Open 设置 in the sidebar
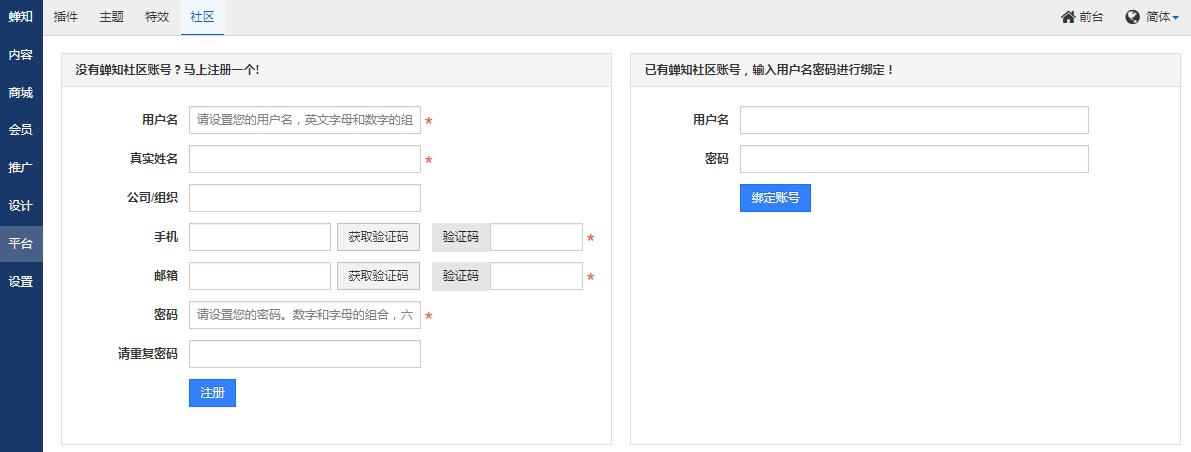 [21, 282]
